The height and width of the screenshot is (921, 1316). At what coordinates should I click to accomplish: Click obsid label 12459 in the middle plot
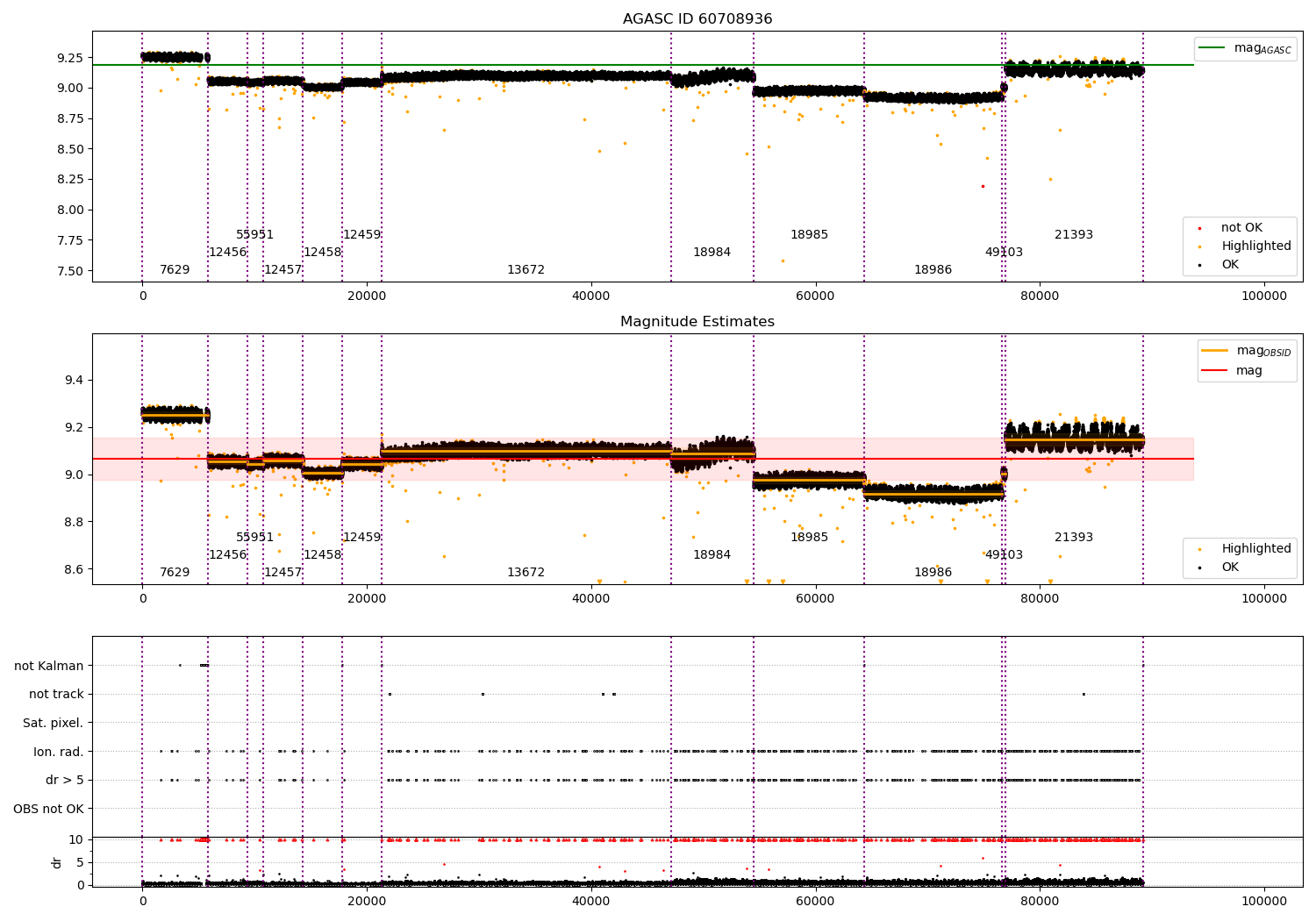pyautogui.click(x=362, y=538)
